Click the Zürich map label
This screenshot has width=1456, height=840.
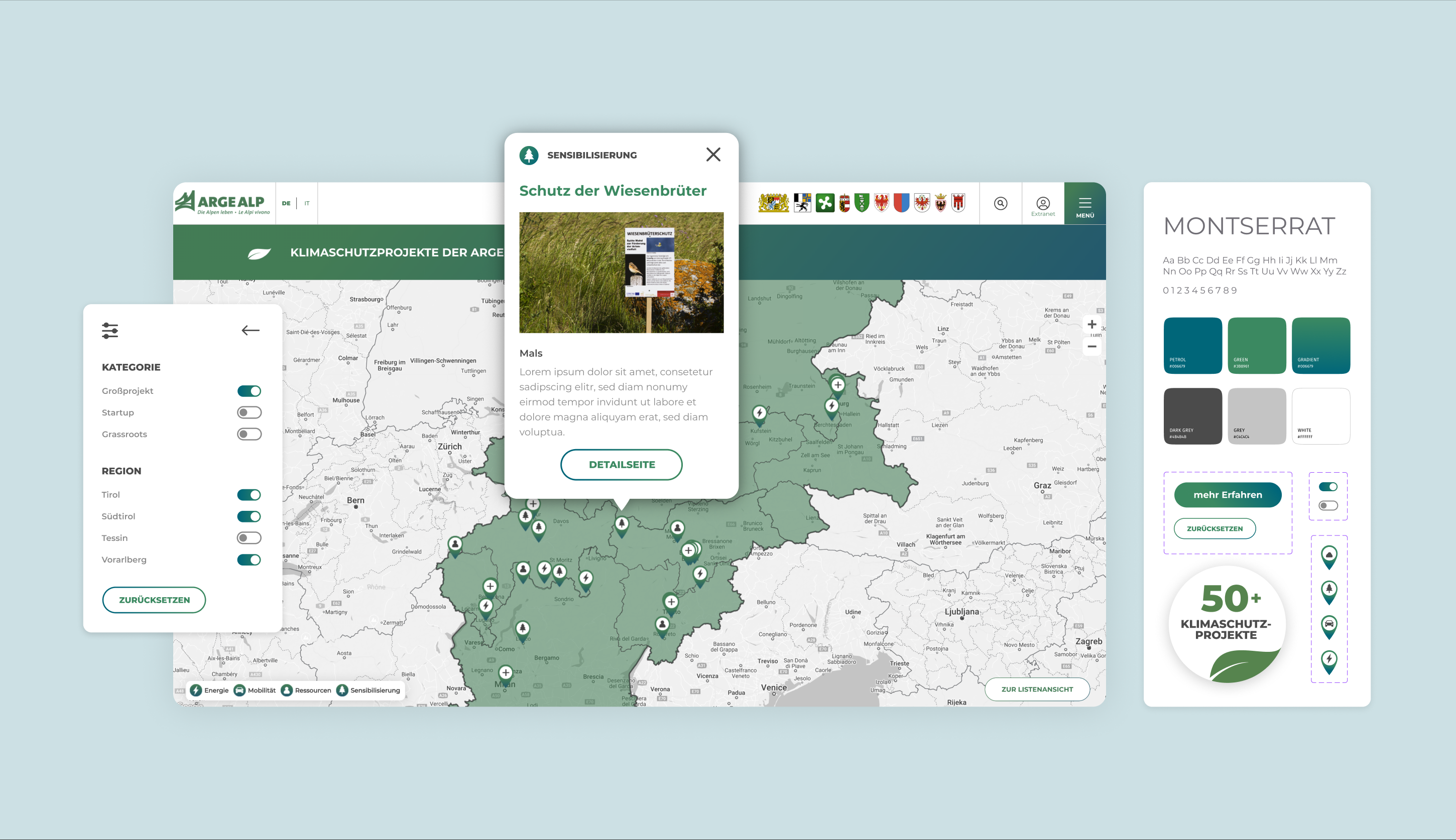[x=449, y=447]
